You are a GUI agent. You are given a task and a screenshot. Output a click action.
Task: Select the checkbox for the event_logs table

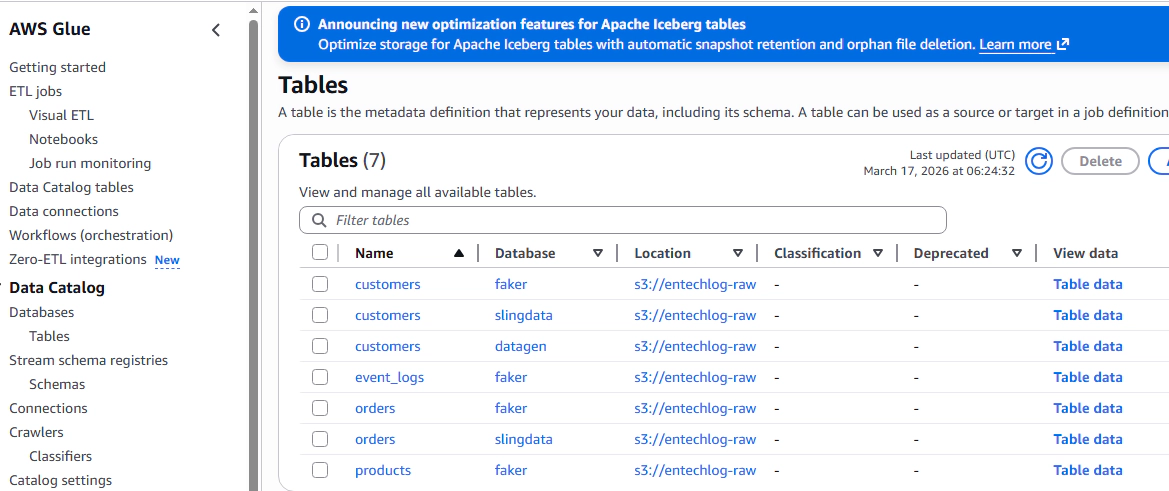point(320,377)
